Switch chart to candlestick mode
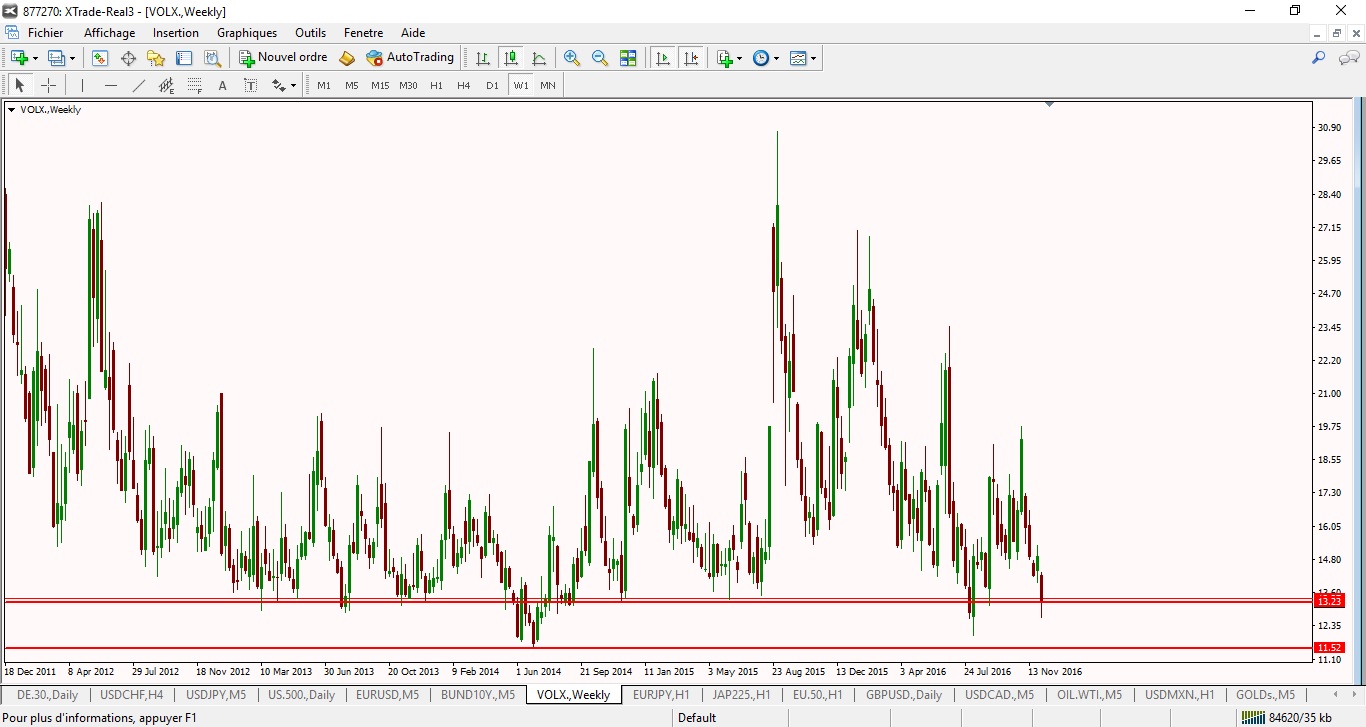Screen dimensions: 1366x727 [x=511, y=58]
